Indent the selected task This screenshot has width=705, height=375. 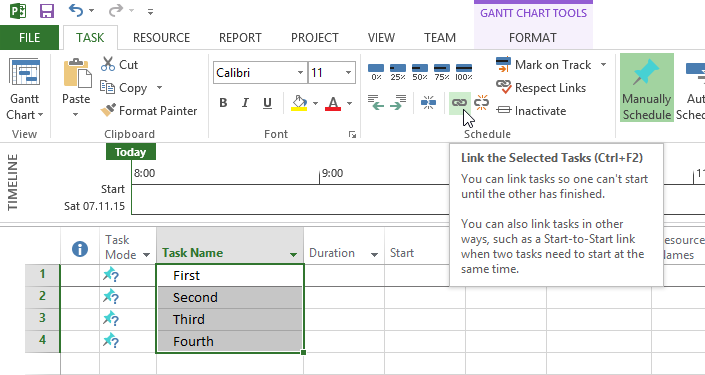point(397,103)
